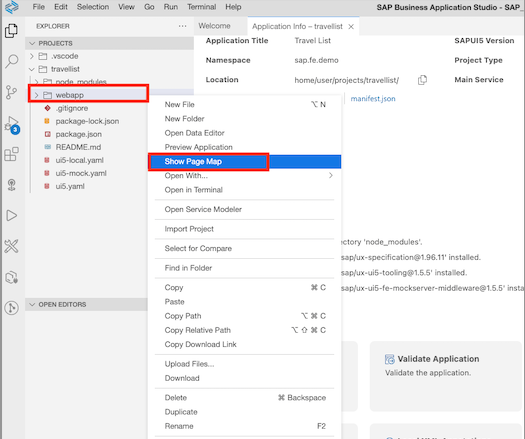
Task: Click the SAP Business Application Studio logo
Action: pyautogui.click(x=12, y=7)
